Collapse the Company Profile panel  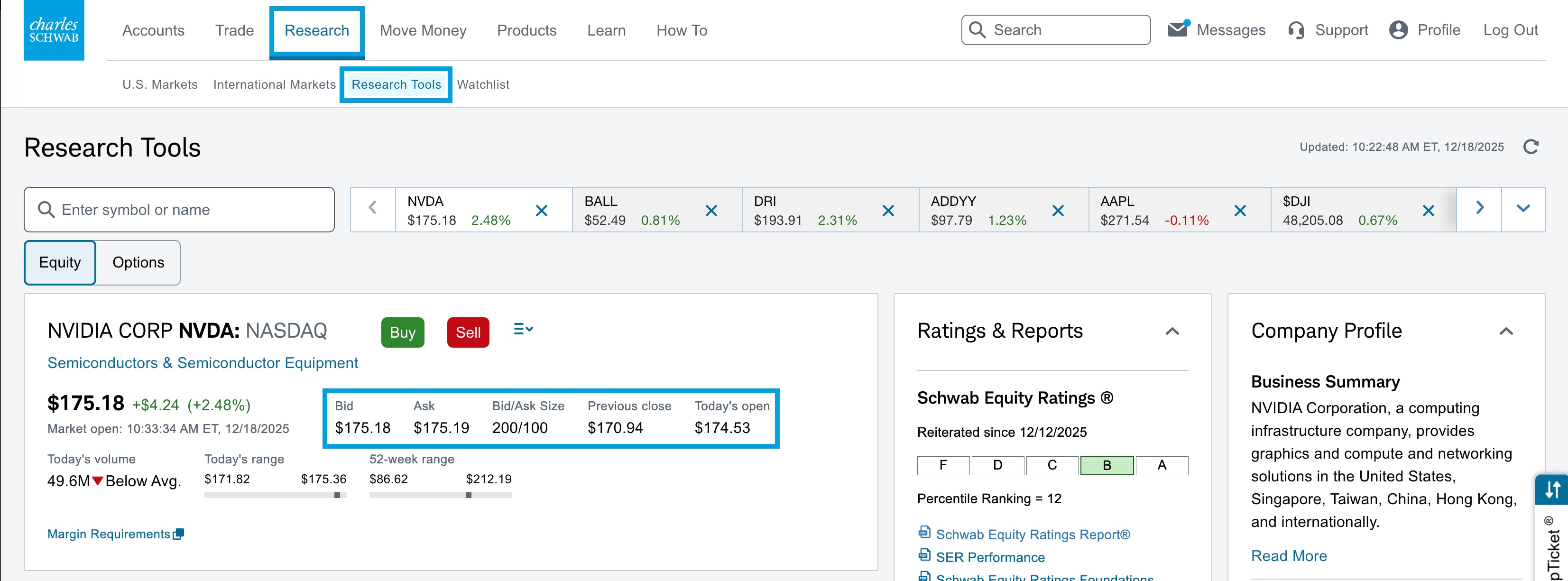tap(1506, 332)
